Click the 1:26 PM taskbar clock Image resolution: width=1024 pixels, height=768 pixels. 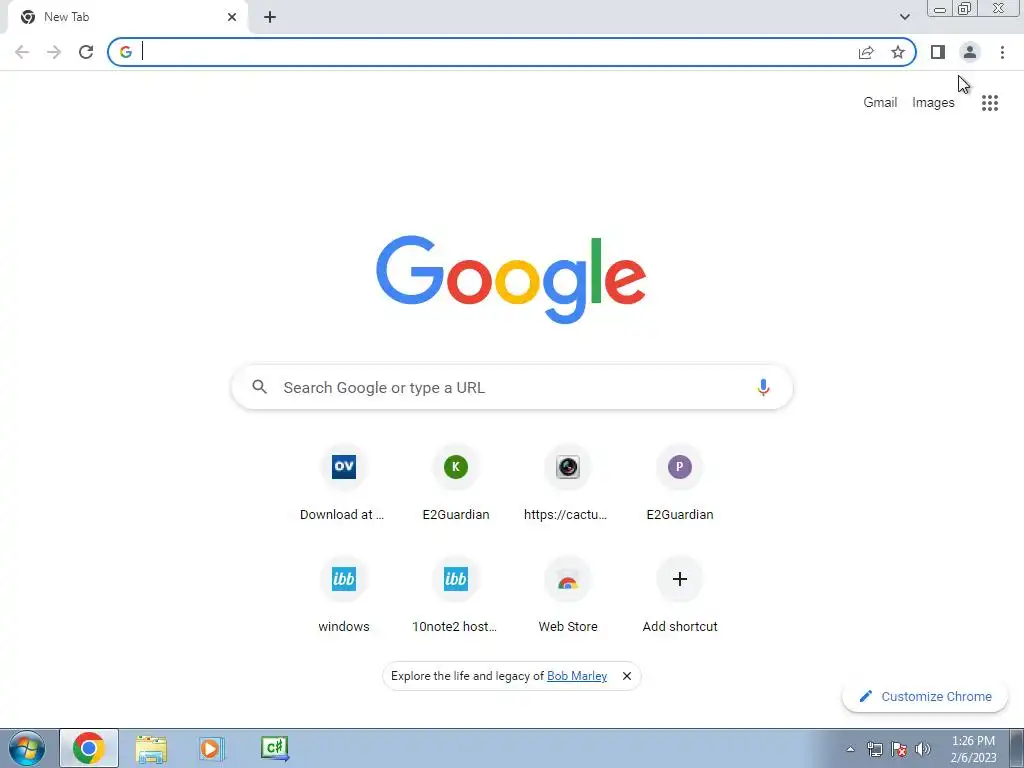point(973,749)
